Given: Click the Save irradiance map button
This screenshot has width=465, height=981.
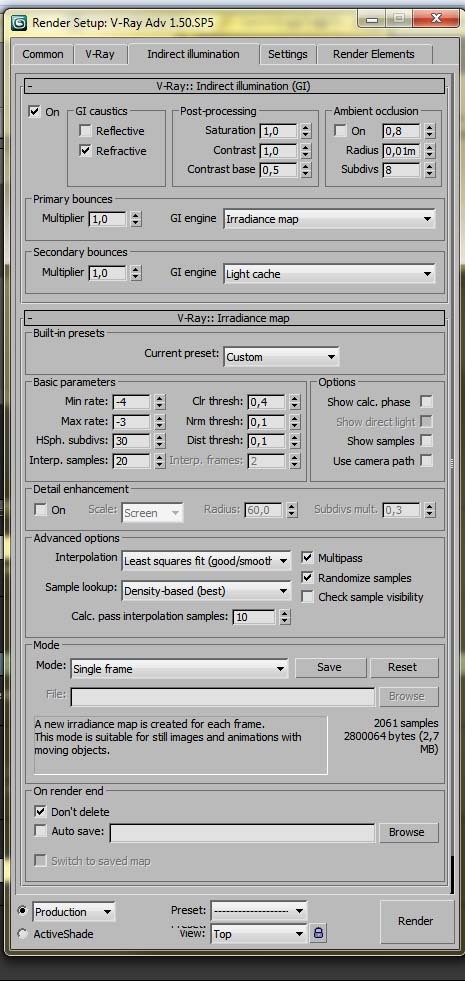Looking at the screenshot, I should pos(330,667).
